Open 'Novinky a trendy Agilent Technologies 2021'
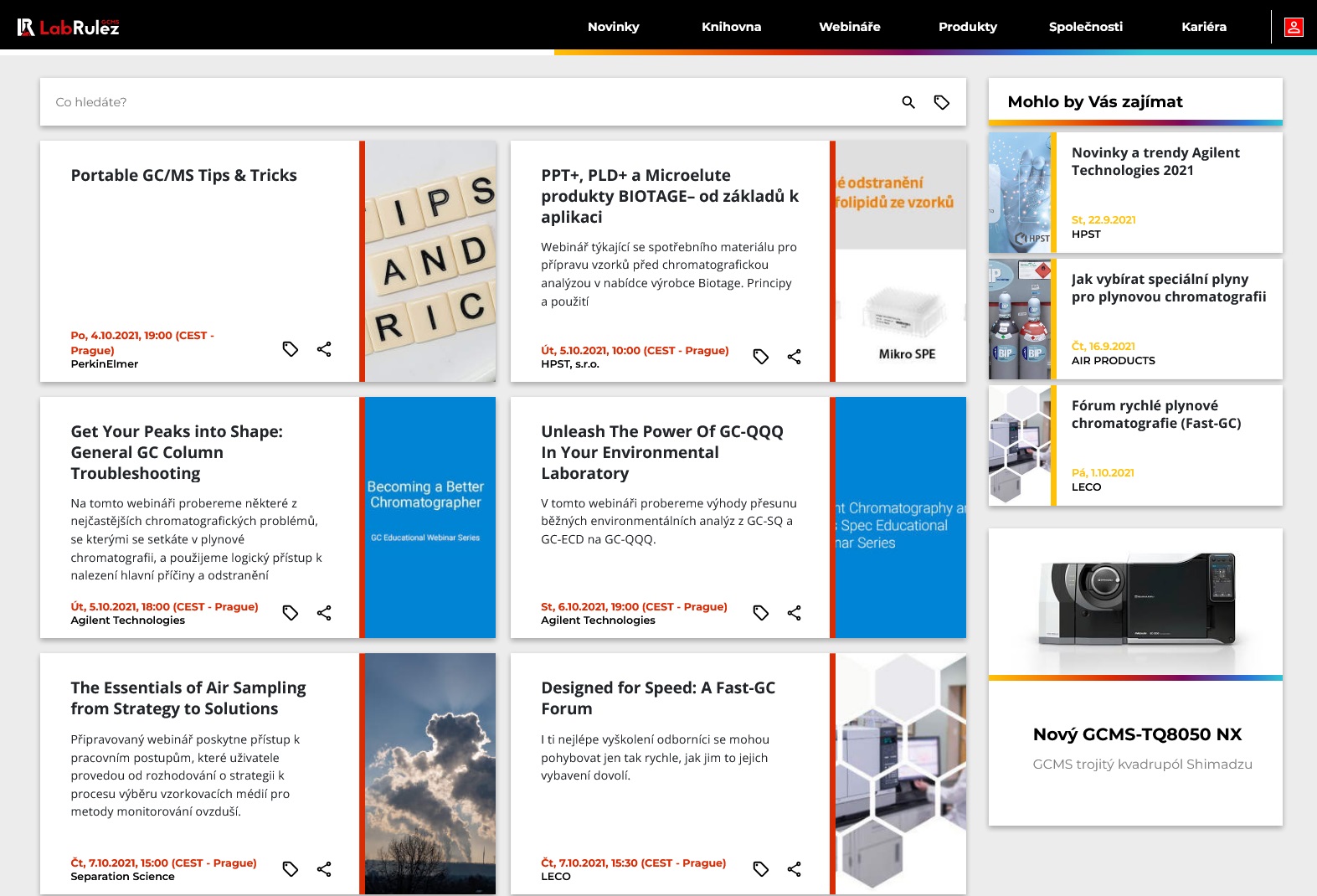The image size is (1317, 896). click(x=1155, y=162)
